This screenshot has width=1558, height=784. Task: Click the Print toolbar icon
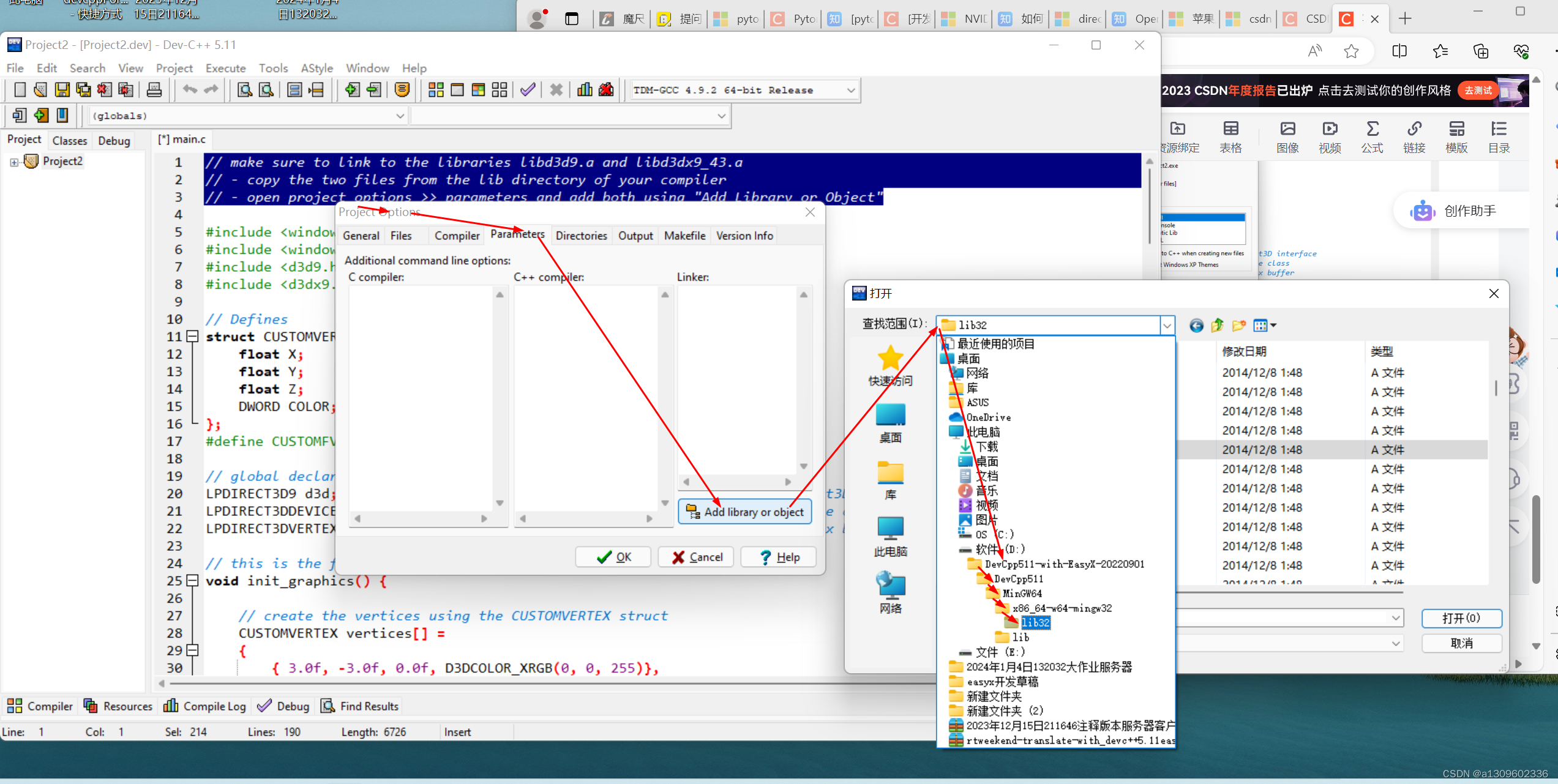click(154, 90)
